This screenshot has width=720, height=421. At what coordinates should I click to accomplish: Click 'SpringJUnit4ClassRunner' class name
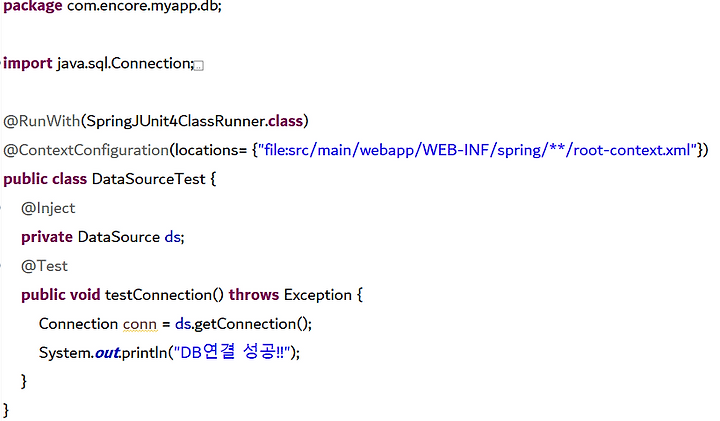(x=176, y=121)
